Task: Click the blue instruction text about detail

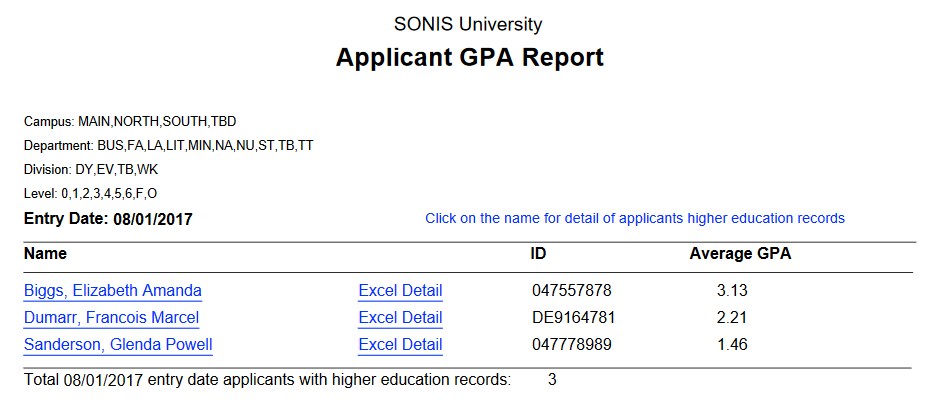Action: tap(635, 218)
